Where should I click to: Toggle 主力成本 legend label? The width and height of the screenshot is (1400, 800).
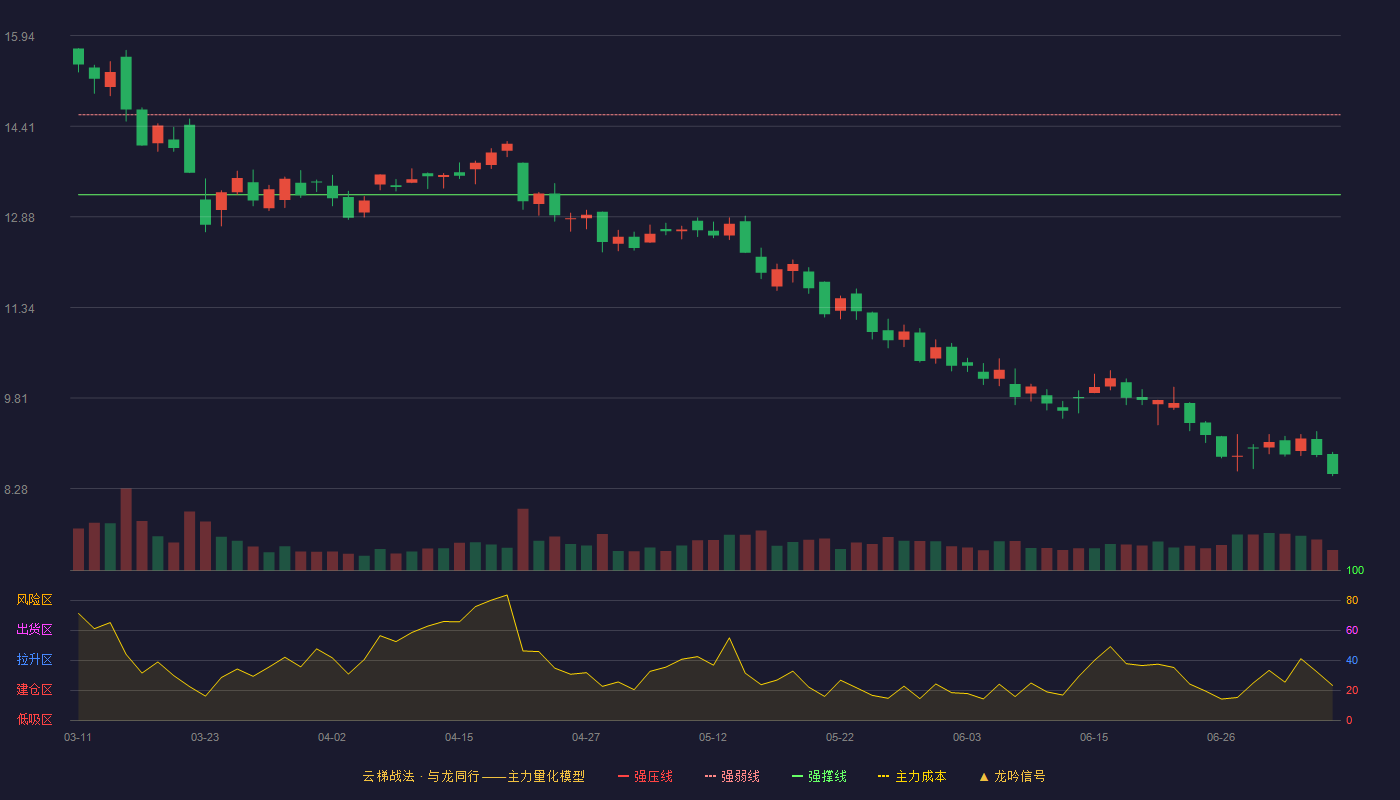(920, 776)
